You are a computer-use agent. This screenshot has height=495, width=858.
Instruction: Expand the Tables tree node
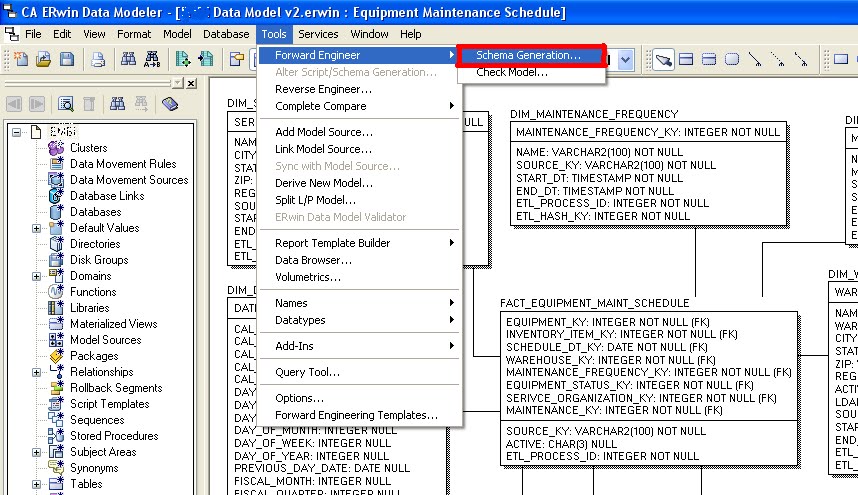tap(37, 484)
